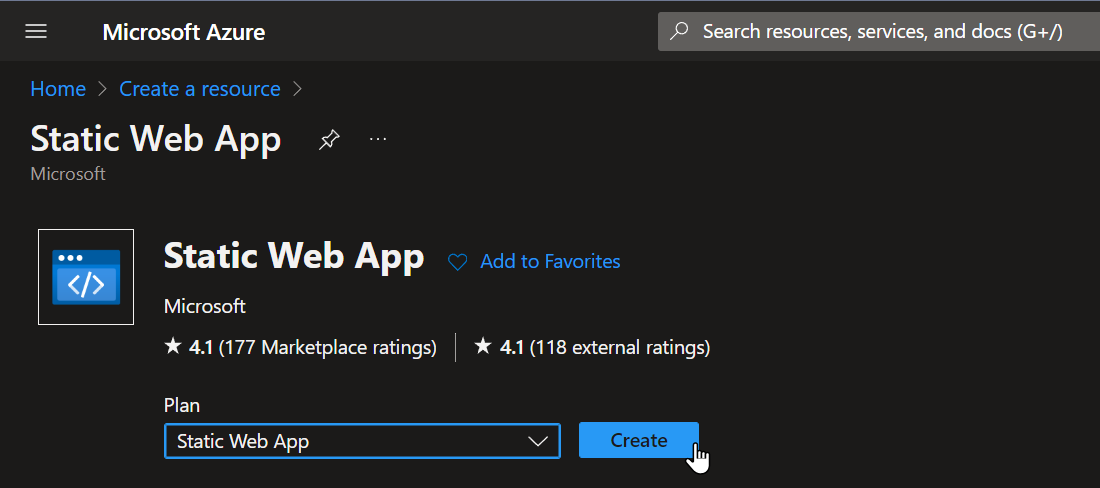Click the chevron after Create a resource
Screen dimensions: 1100x488
297,89
